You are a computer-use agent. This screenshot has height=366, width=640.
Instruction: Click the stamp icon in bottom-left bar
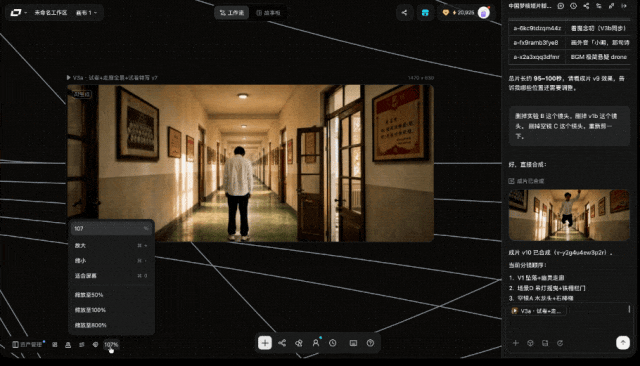(x=68, y=344)
